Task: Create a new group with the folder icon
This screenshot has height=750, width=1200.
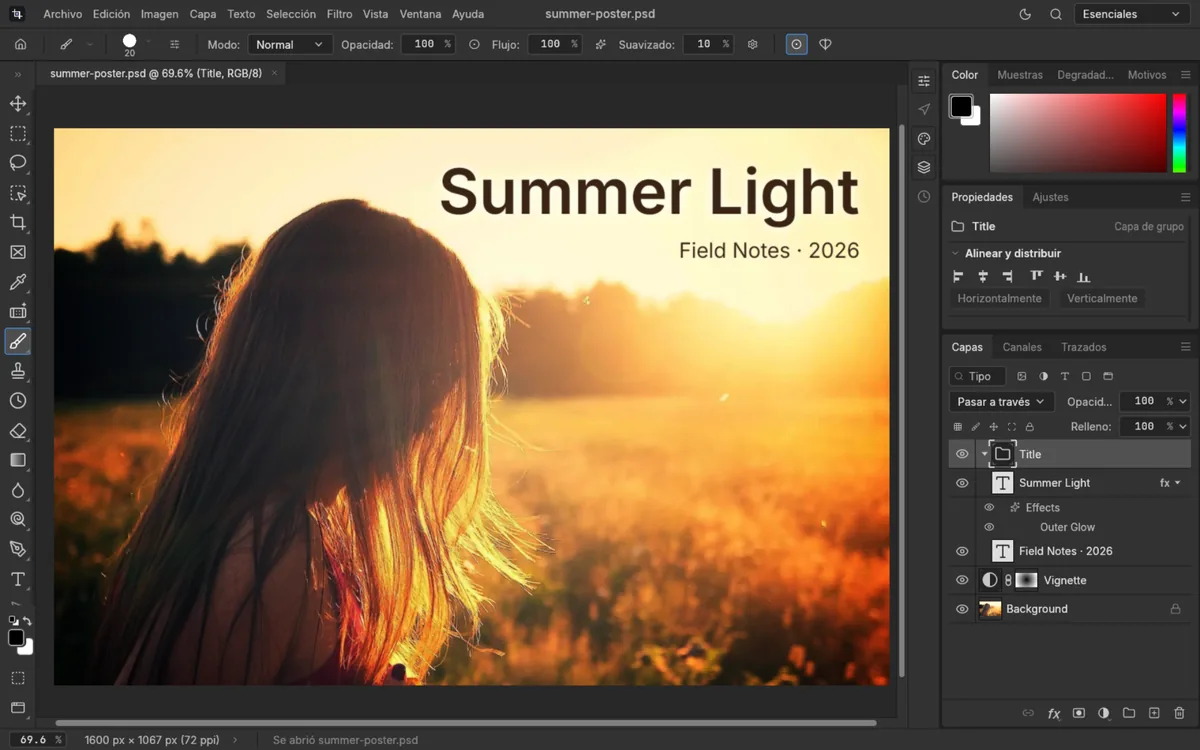Action: (1129, 713)
